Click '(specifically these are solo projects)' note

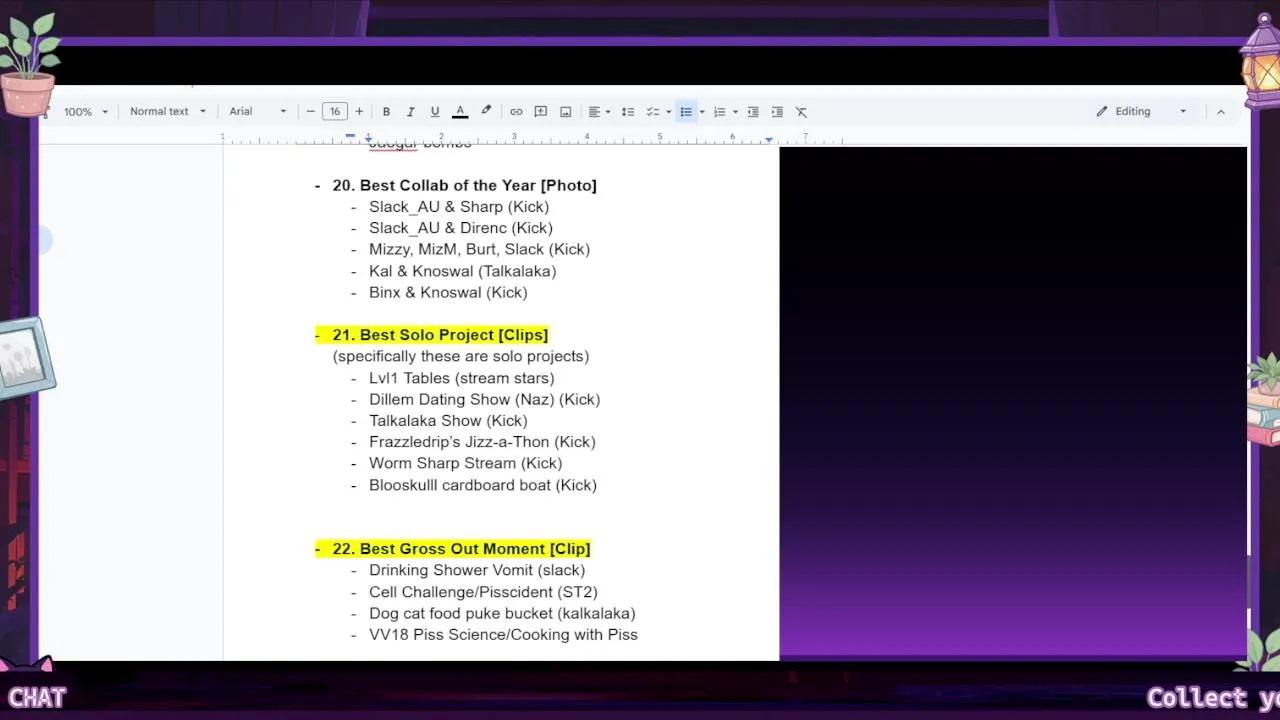(461, 356)
